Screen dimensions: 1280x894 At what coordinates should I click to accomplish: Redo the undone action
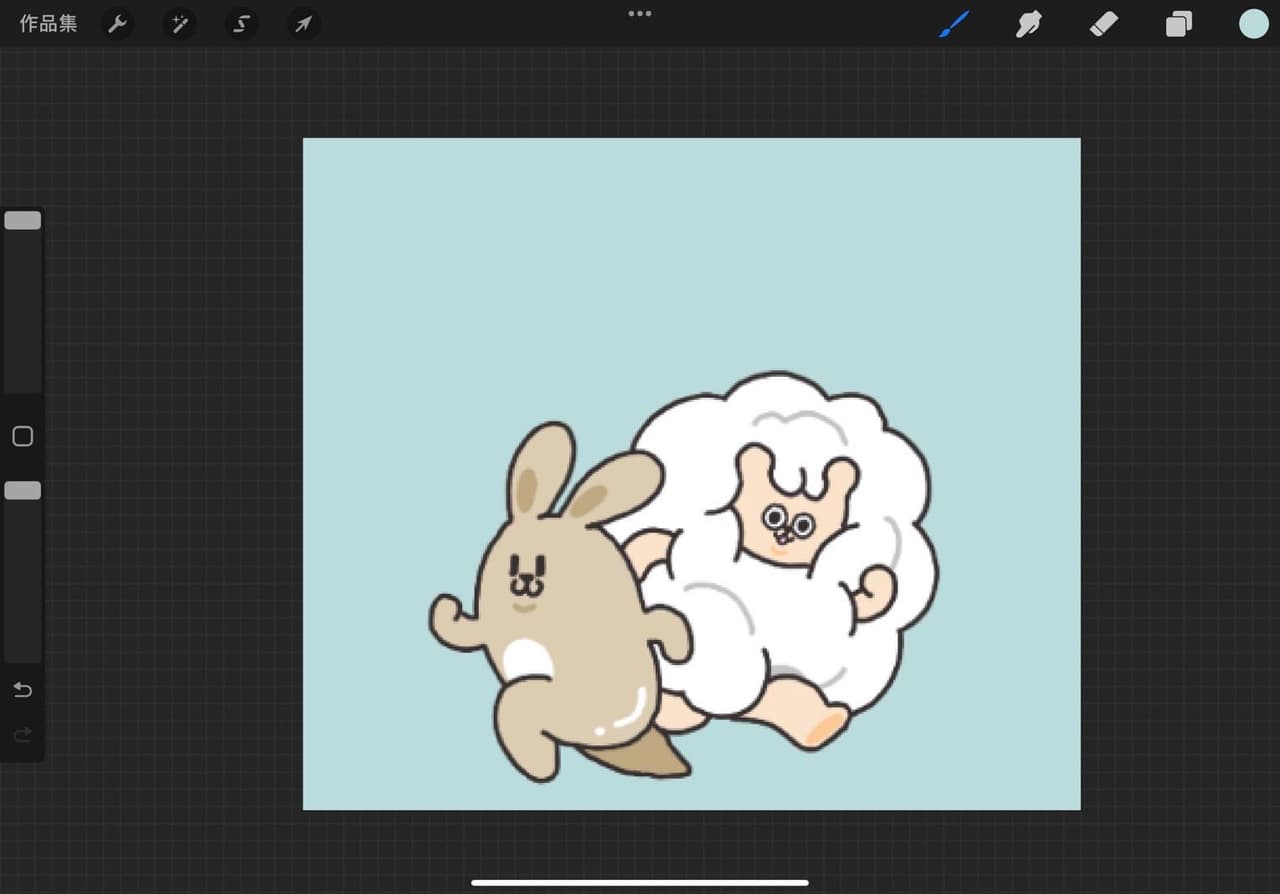click(22, 736)
